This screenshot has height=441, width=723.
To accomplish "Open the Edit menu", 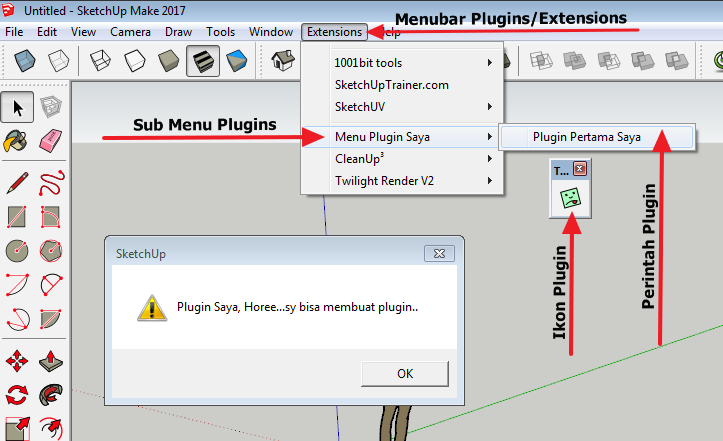I will tap(47, 32).
